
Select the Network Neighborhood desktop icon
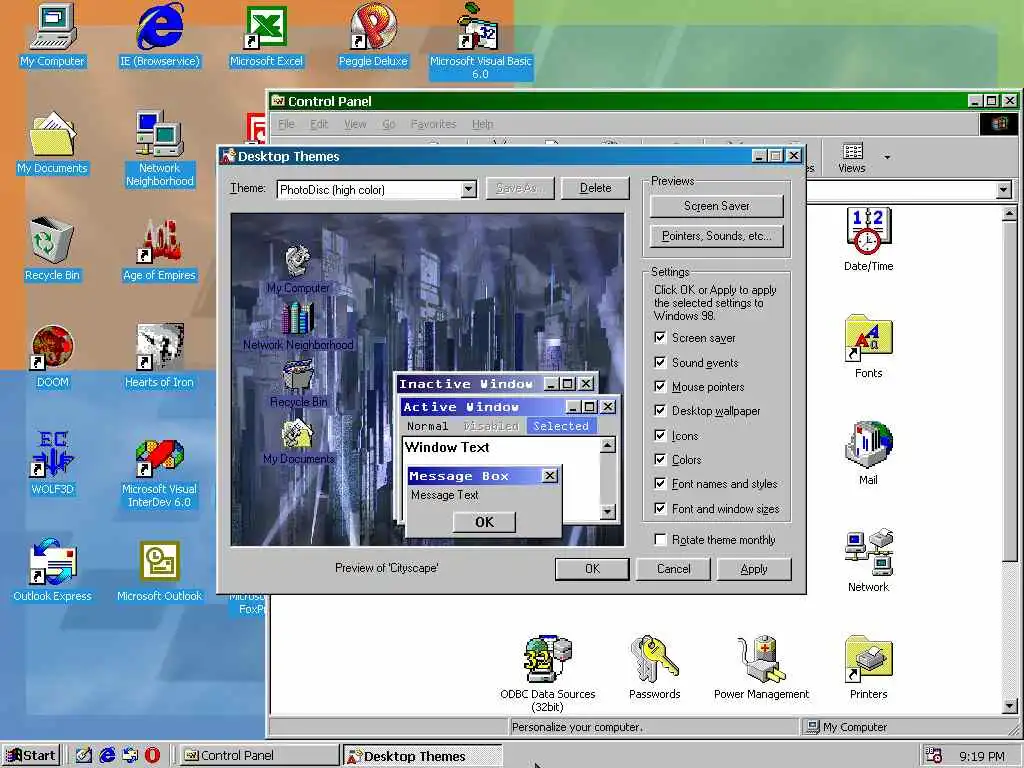(x=159, y=149)
